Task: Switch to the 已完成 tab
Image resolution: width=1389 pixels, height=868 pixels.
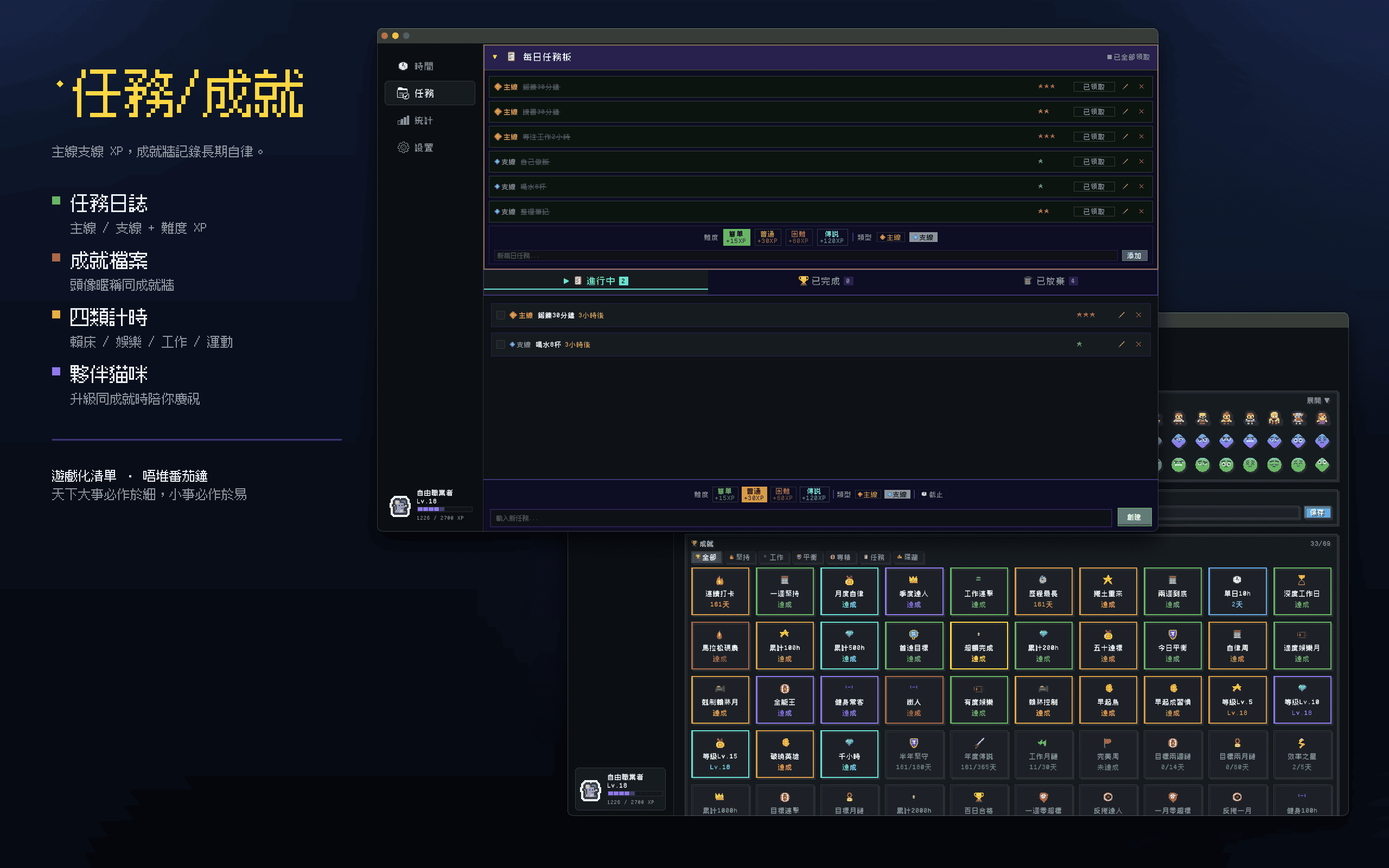Action: coord(825,280)
